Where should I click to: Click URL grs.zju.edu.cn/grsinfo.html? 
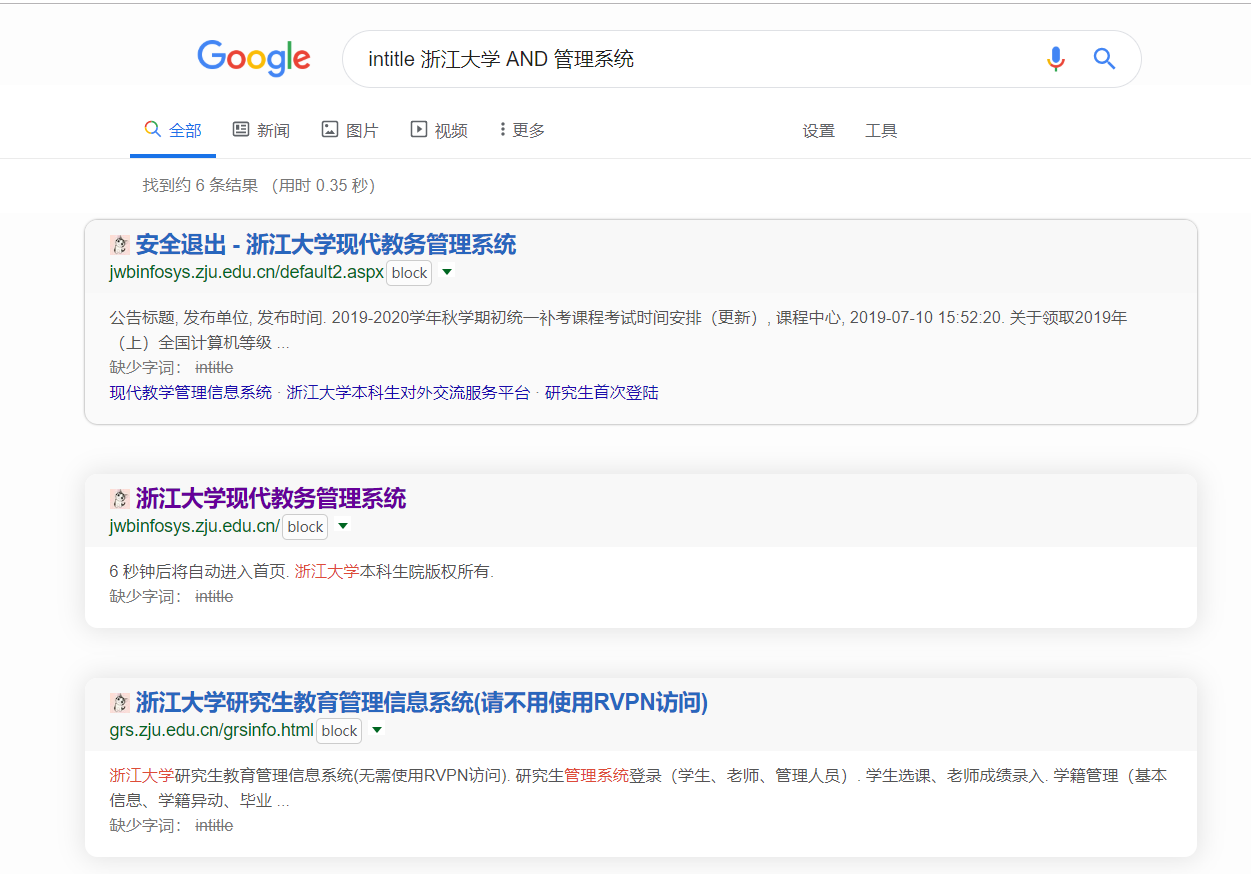click(x=212, y=730)
